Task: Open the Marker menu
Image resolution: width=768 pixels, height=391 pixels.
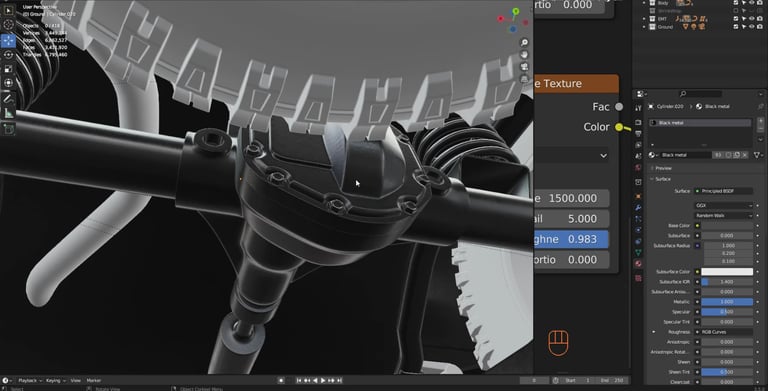Action: click(x=94, y=380)
